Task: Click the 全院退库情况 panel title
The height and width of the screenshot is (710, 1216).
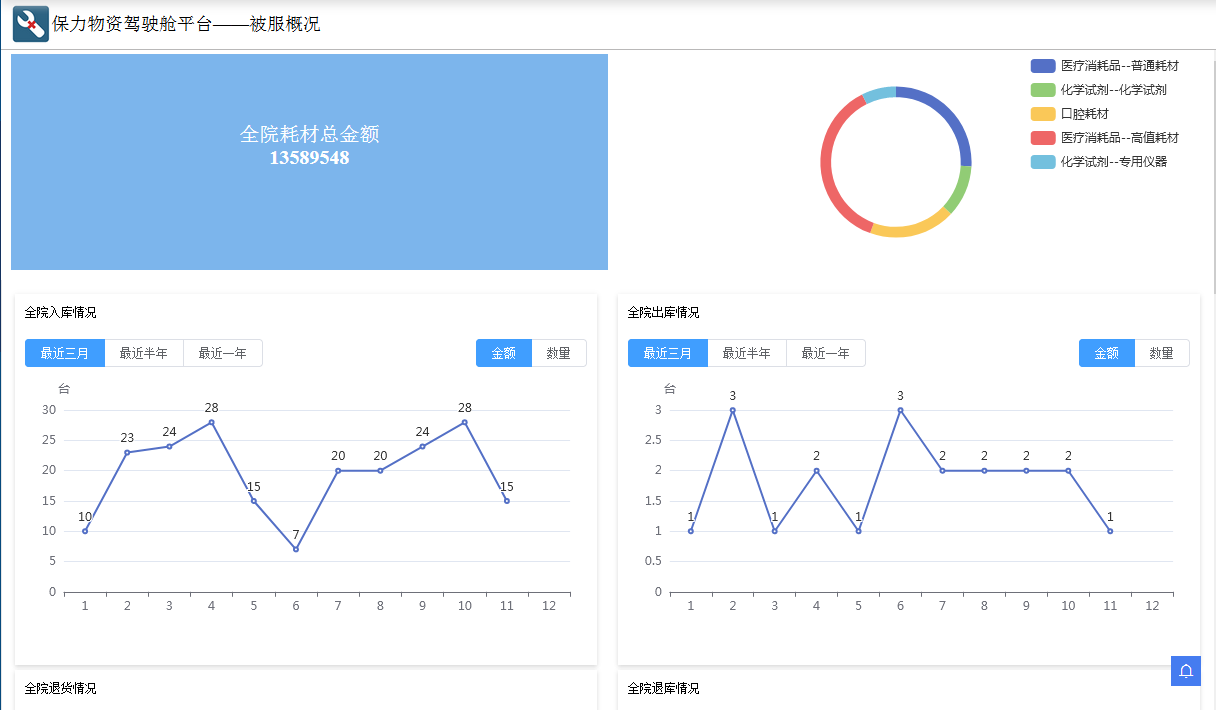Action: 664,689
